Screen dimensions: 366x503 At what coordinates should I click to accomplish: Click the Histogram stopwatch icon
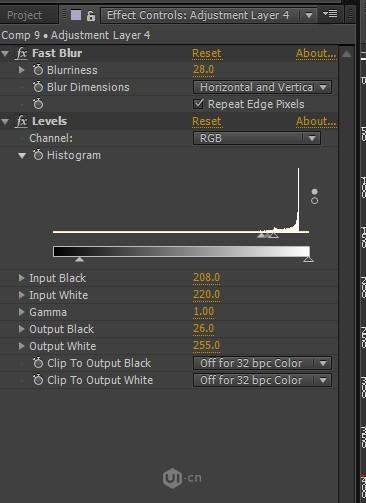point(38,155)
